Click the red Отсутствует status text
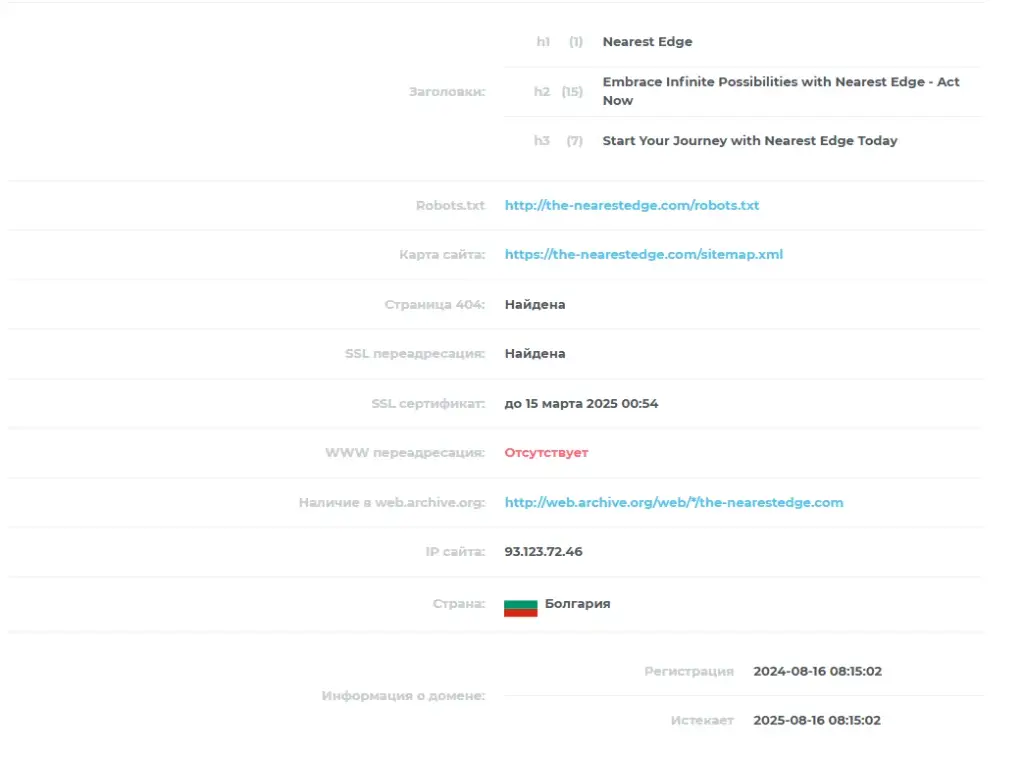 coord(546,453)
